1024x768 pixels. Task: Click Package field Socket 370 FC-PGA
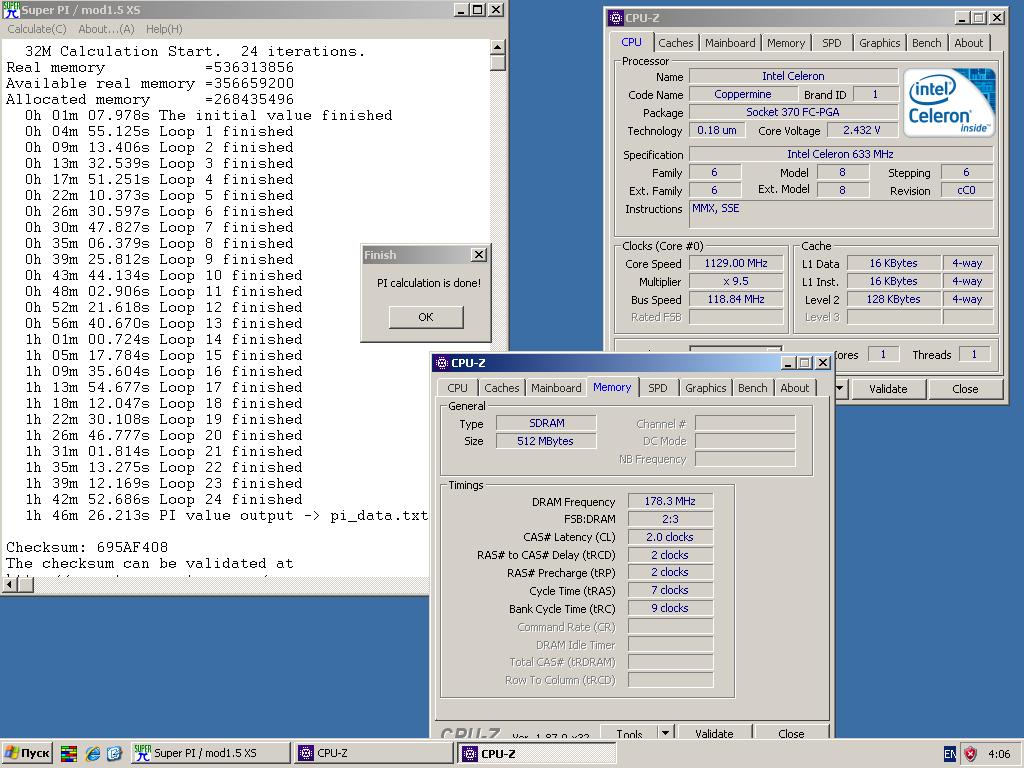[x=793, y=112]
